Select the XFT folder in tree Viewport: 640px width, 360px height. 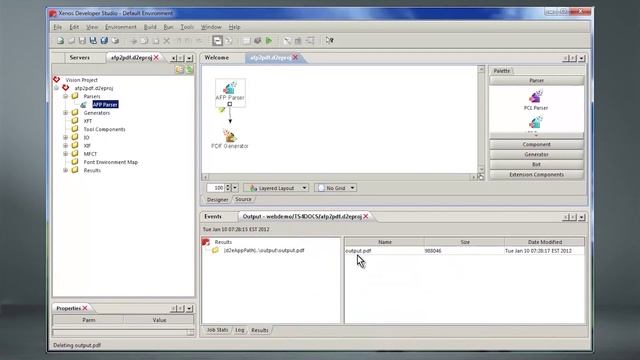[x=88, y=121]
